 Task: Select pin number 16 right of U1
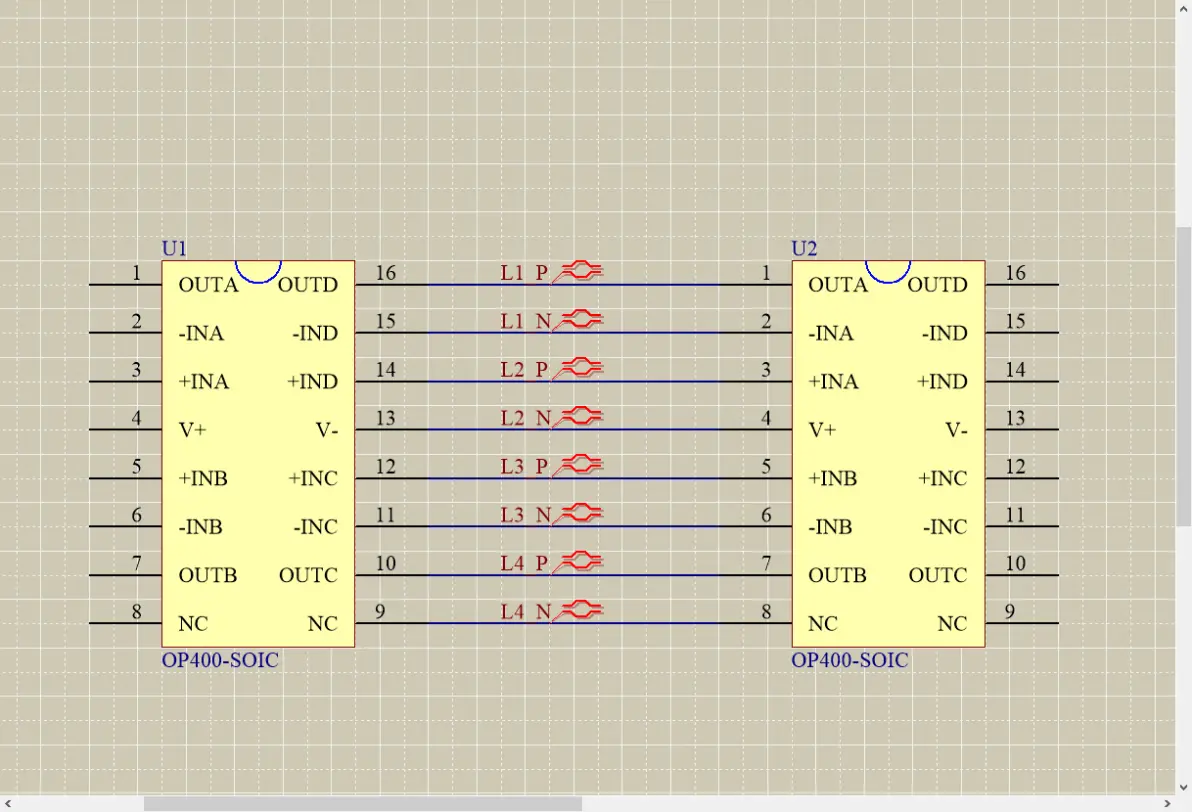[x=385, y=273]
